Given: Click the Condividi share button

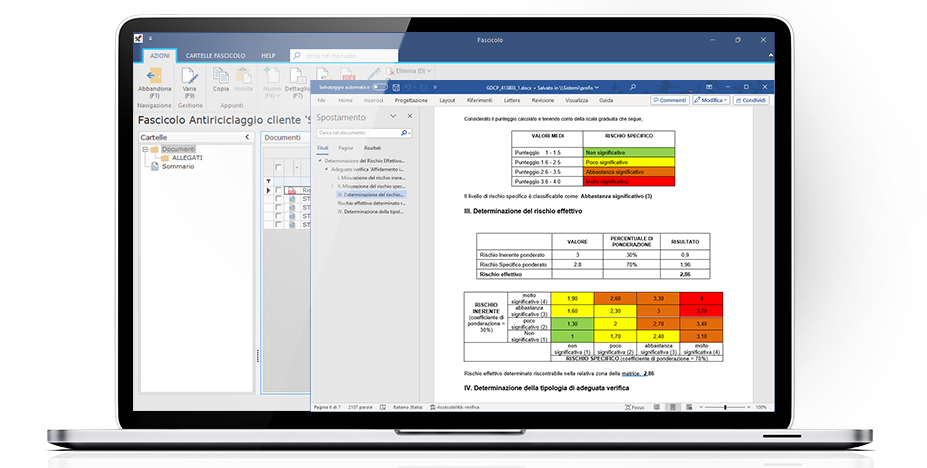Looking at the screenshot, I should [751, 101].
